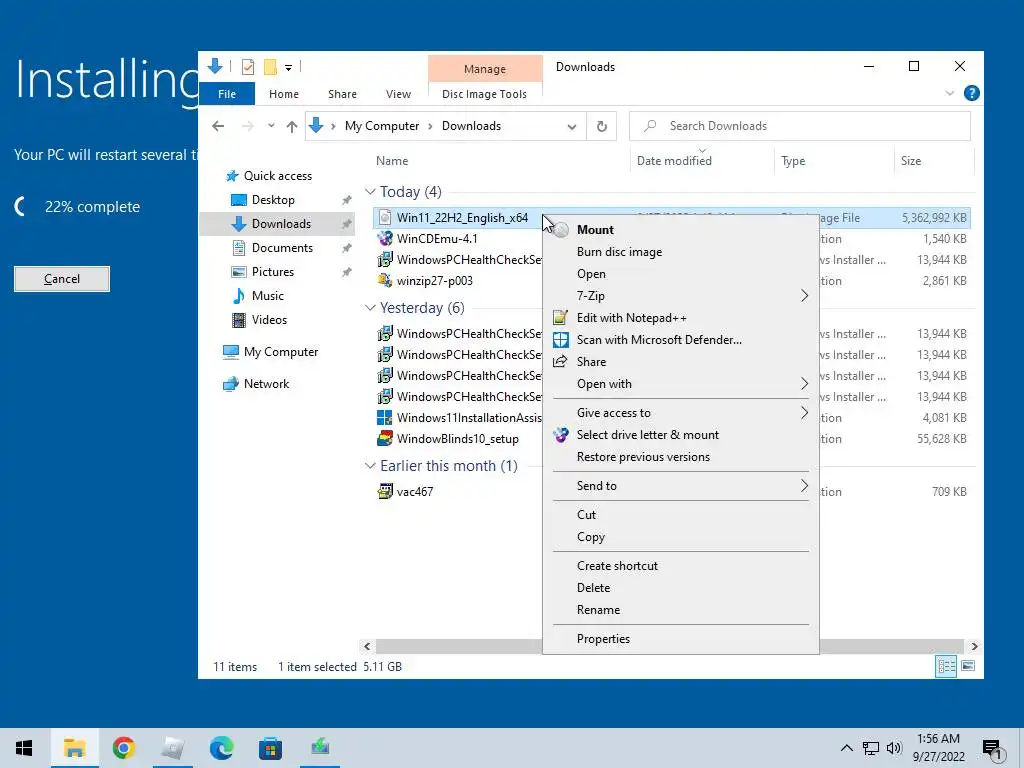Collapse the Yesterday (6) group
Viewport: 1024px width, 768px height.
click(370, 308)
